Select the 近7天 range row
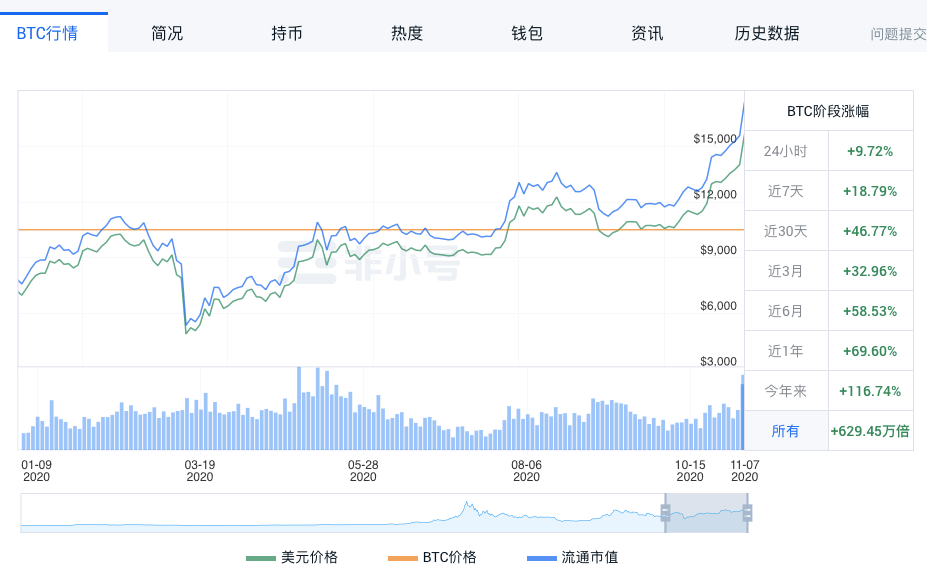This screenshot has width=927, height=580. tap(829, 191)
